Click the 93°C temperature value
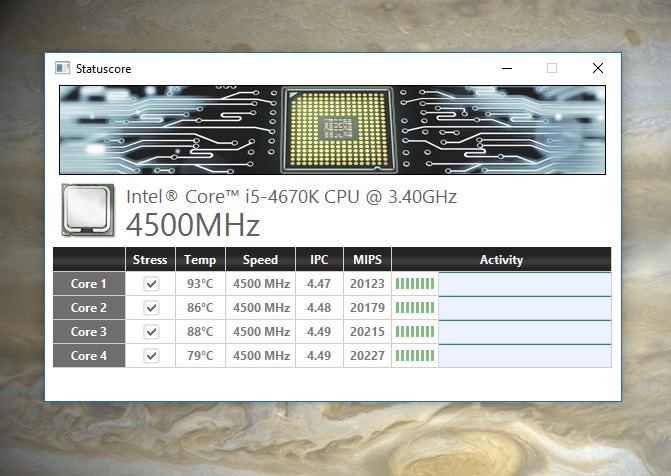Image resolution: width=671 pixels, height=476 pixels. 200,284
